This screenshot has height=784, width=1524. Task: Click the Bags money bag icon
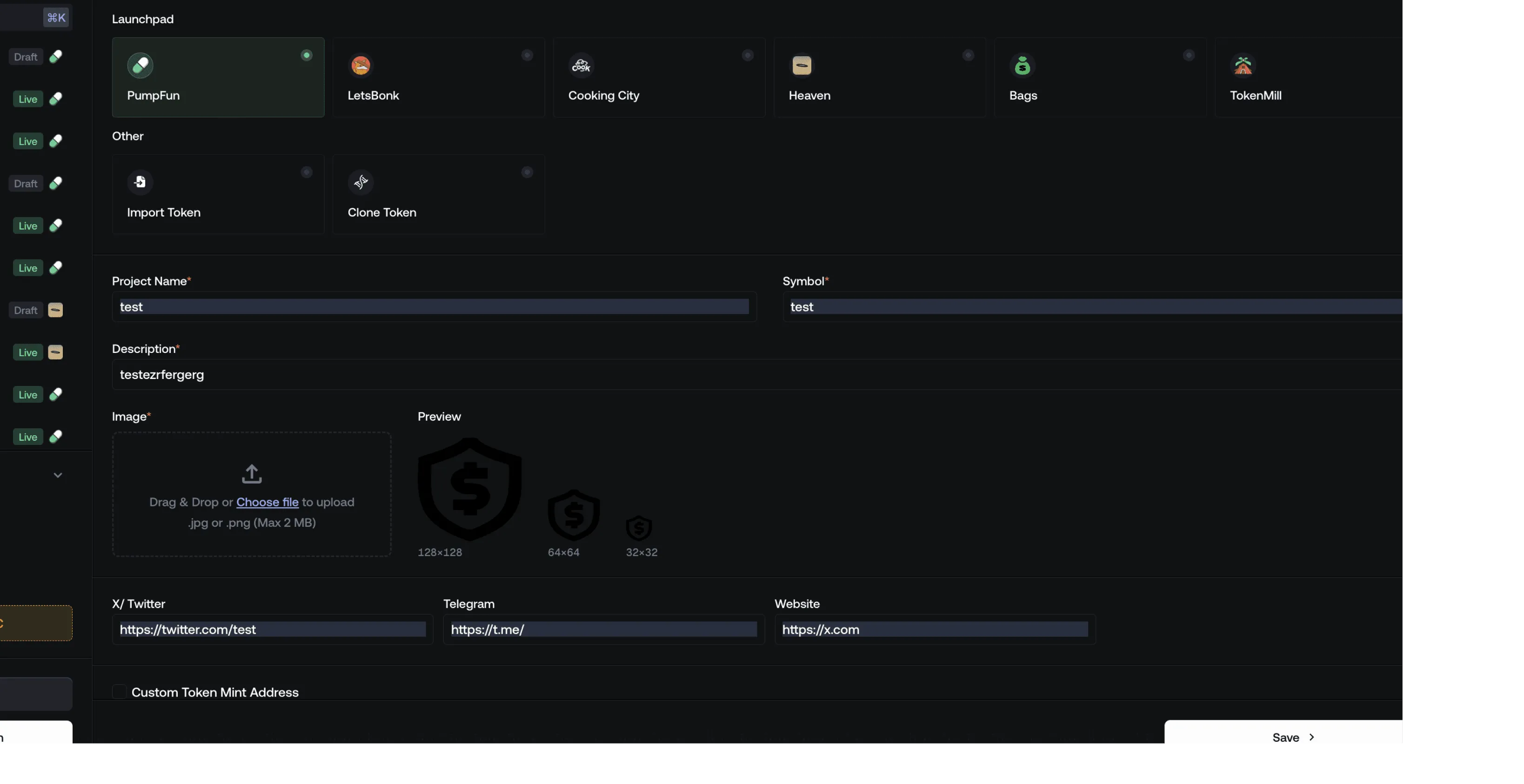click(x=1023, y=65)
